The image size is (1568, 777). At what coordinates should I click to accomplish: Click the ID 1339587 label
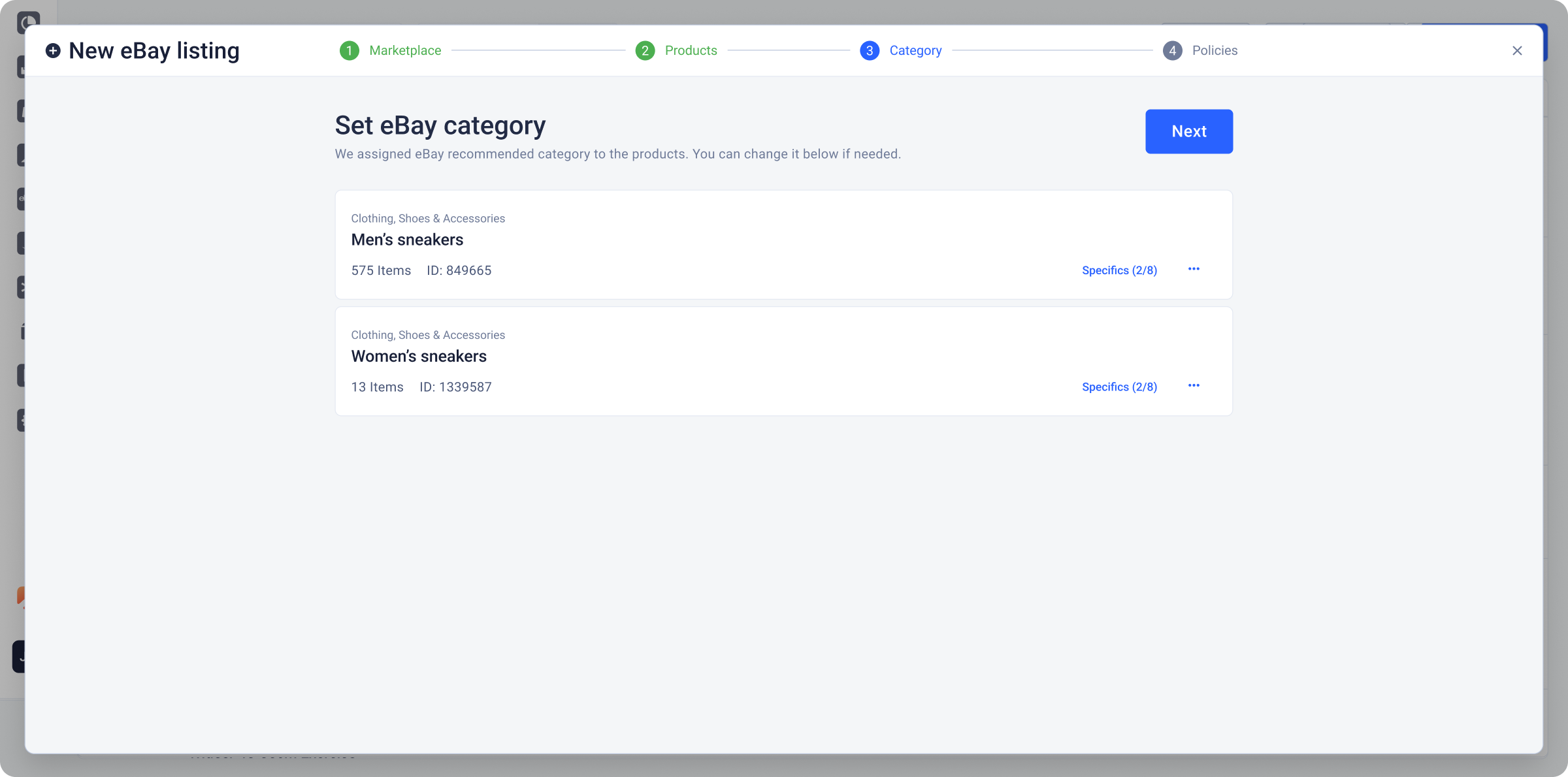pyautogui.click(x=455, y=387)
